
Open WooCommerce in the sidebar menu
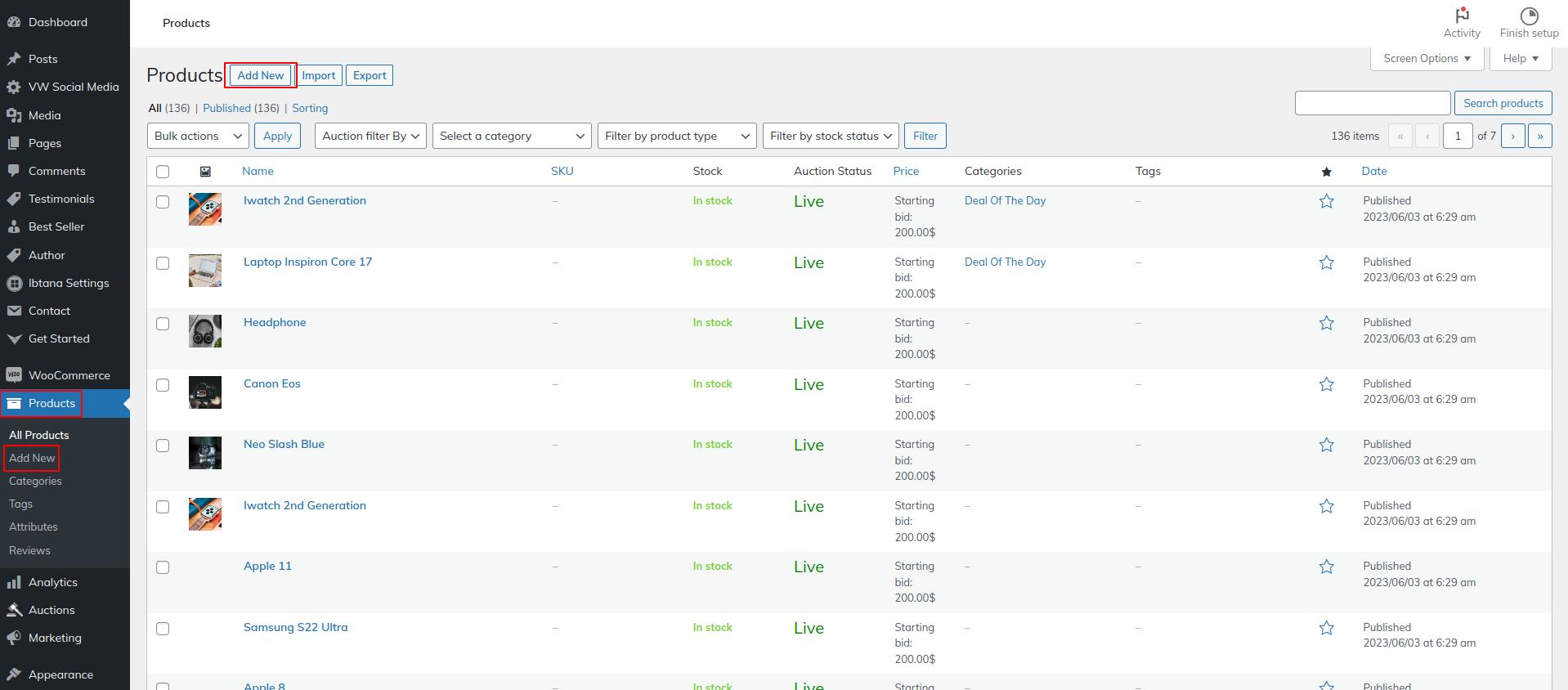(69, 375)
